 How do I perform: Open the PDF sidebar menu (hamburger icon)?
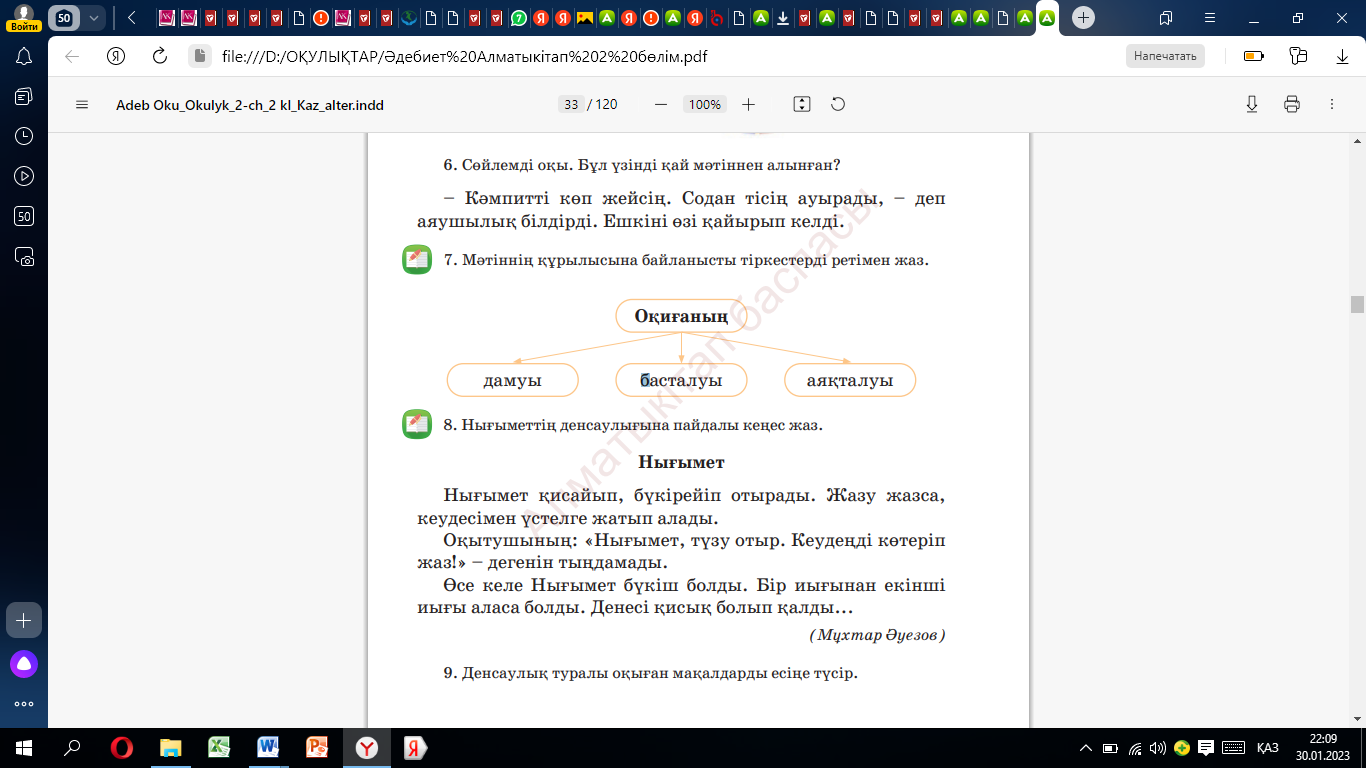pos(82,104)
